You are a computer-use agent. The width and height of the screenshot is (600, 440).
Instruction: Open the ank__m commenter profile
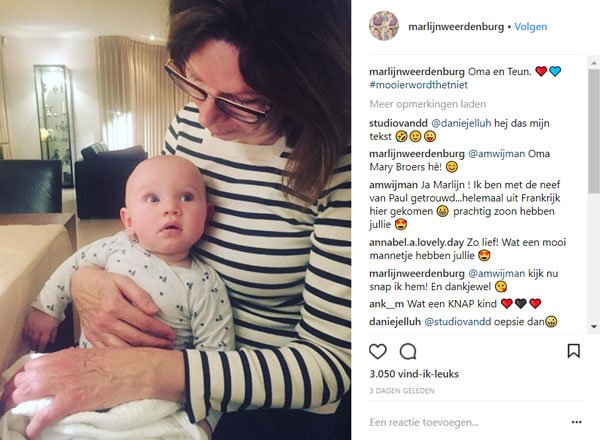tap(386, 304)
